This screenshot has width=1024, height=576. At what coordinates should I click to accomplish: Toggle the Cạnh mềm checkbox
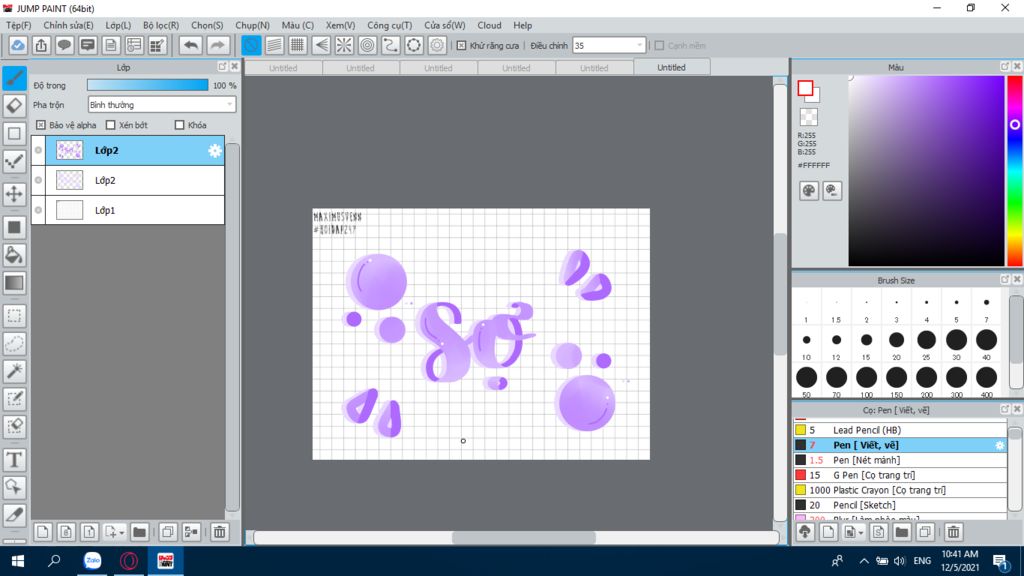pos(660,46)
